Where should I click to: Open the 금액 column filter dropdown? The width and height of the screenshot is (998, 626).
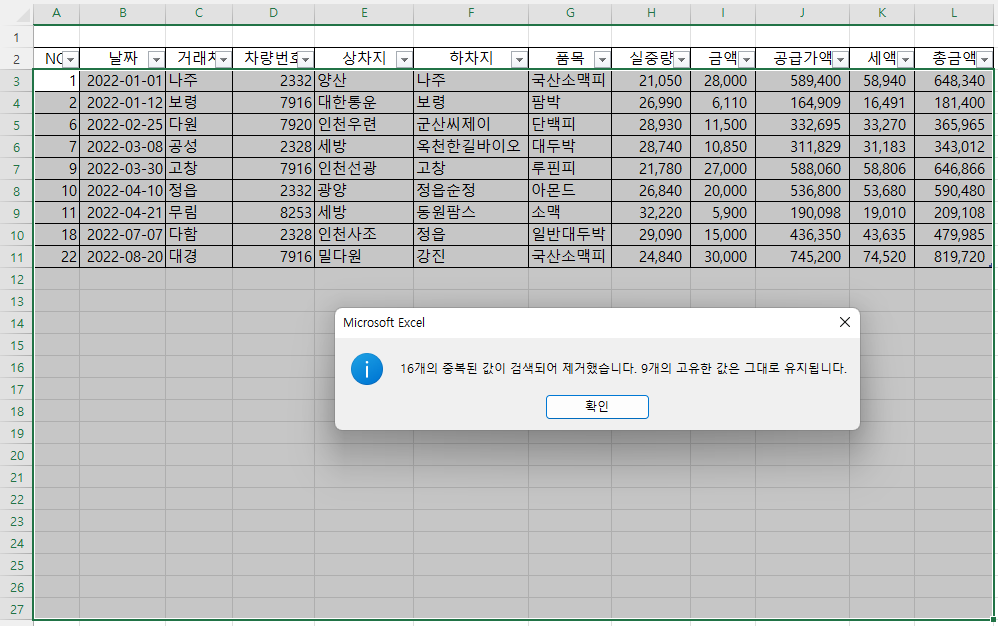click(746, 60)
